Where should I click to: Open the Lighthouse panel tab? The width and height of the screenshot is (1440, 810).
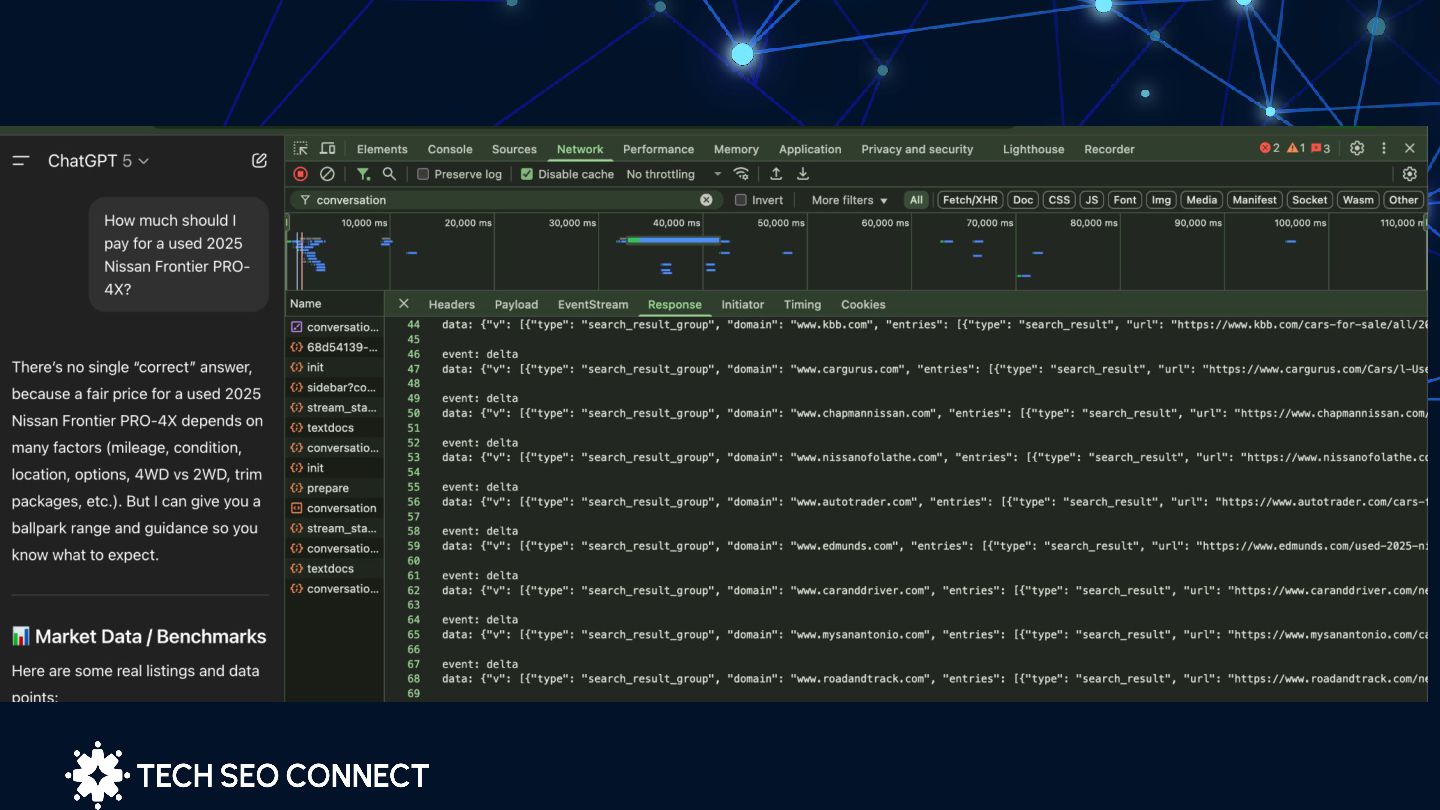pyautogui.click(x=1033, y=149)
